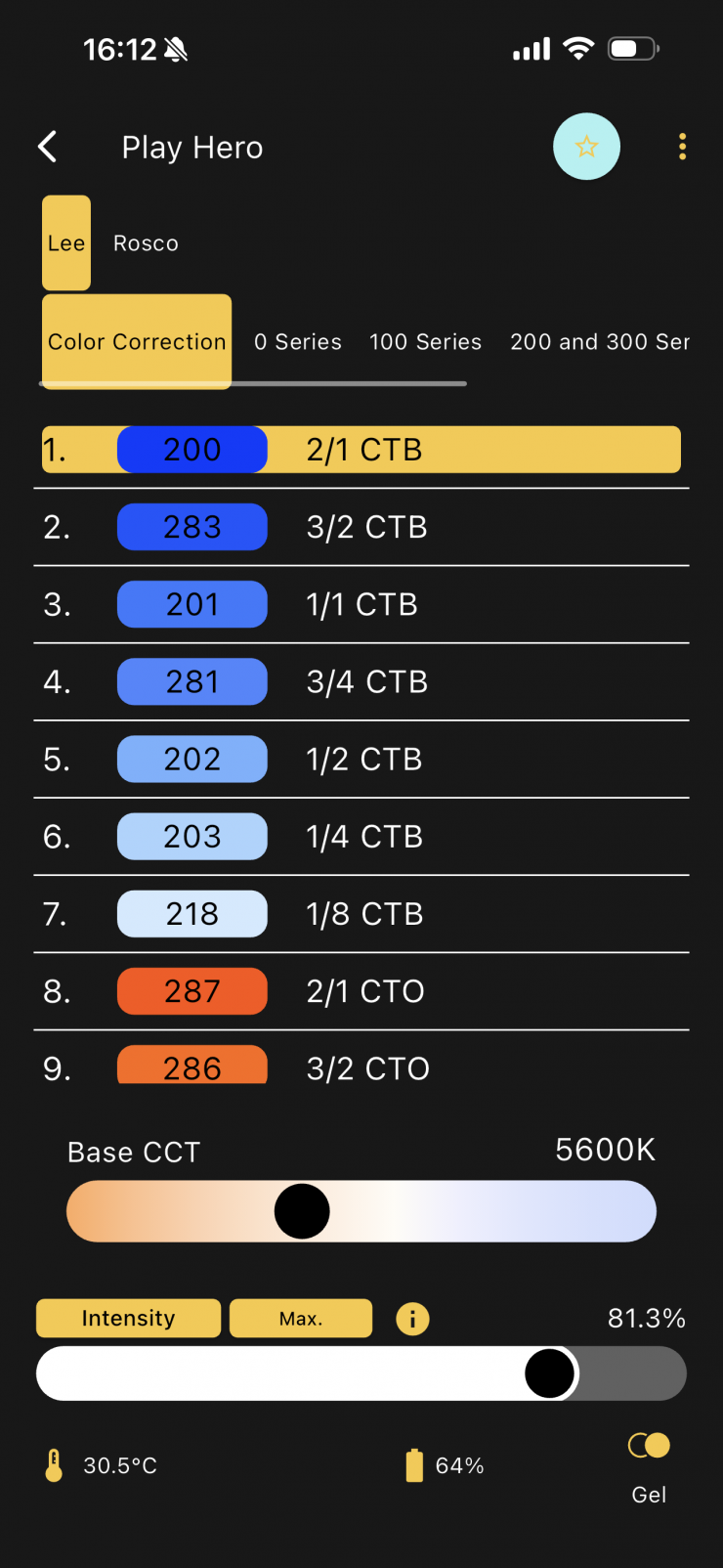Image resolution: width=723 pixels, height=1568 pixels.
Task: Open the three-dot overflow menu
Action: [x=682, y=147]
